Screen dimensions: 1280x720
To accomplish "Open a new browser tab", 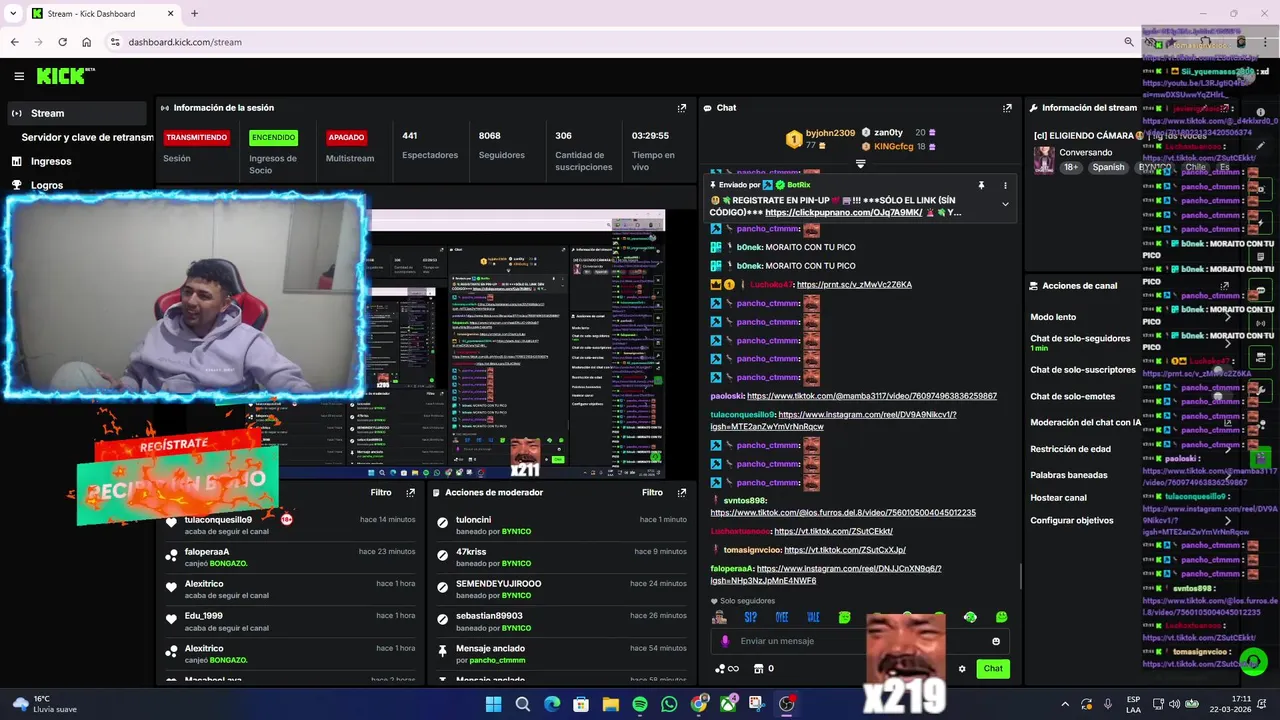I will pos(194,14).
